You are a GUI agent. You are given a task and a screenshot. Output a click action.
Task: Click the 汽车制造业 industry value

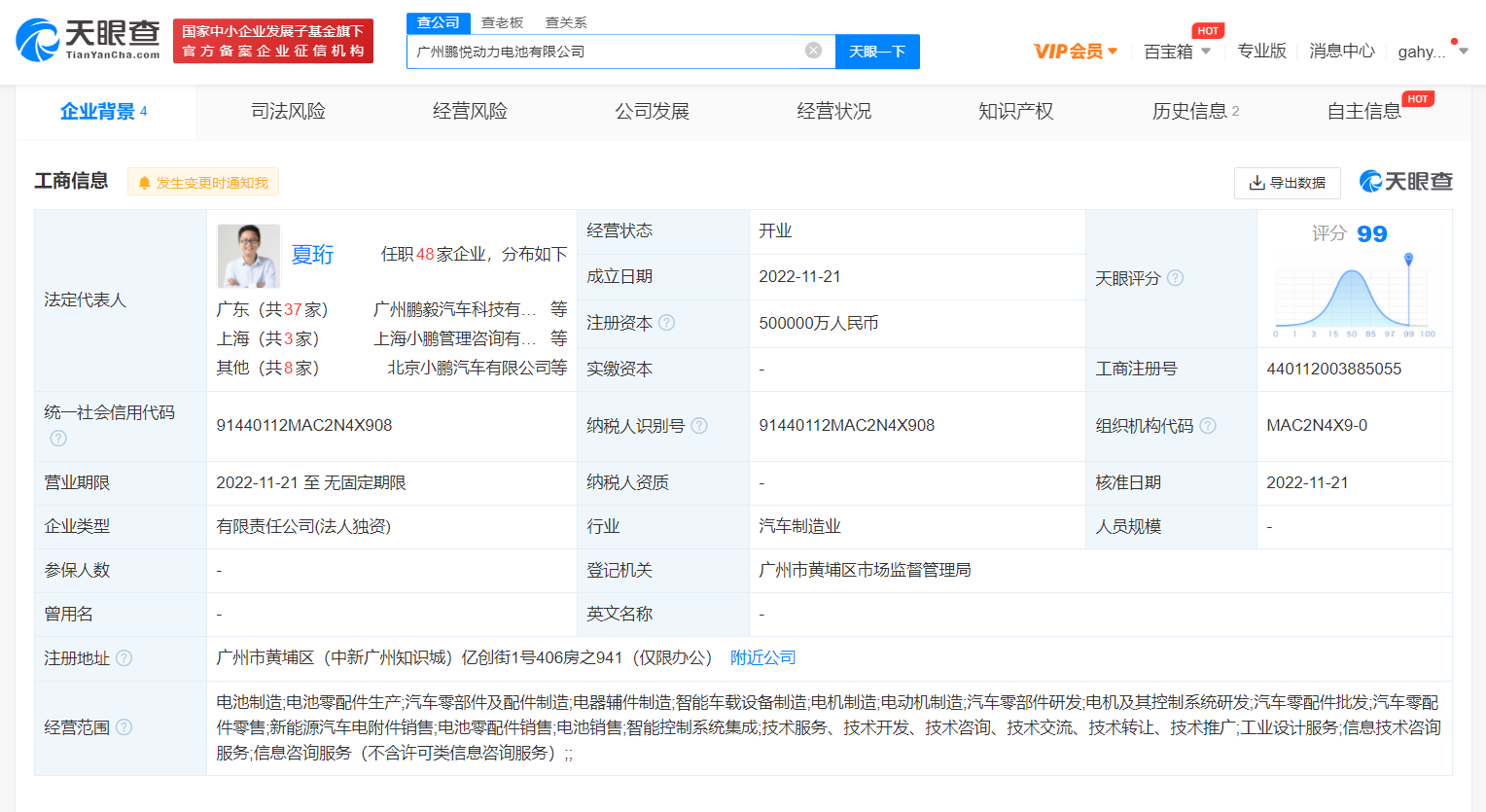coord(799,526)
